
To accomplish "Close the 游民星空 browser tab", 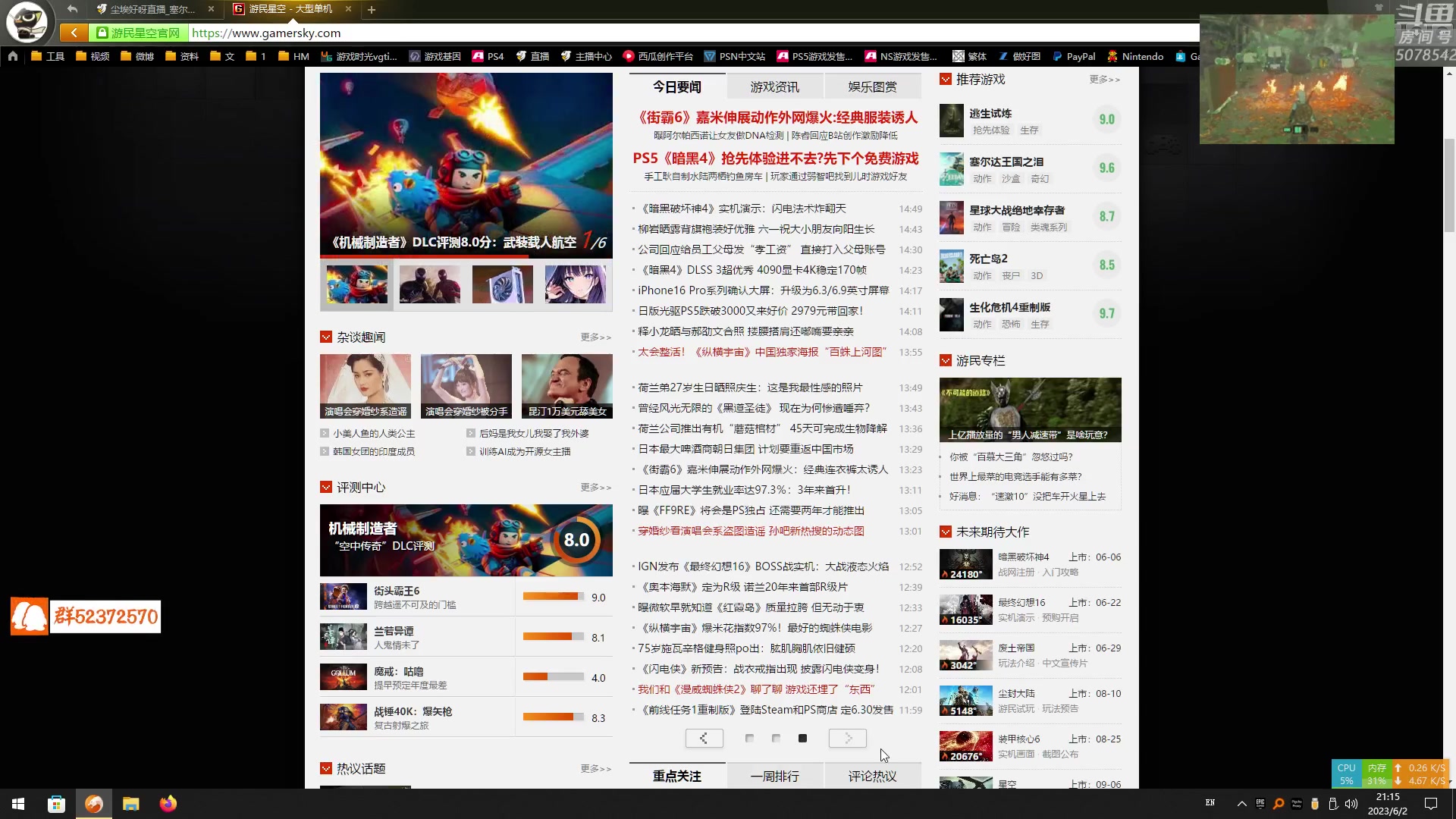I will [x=348, y=9].
